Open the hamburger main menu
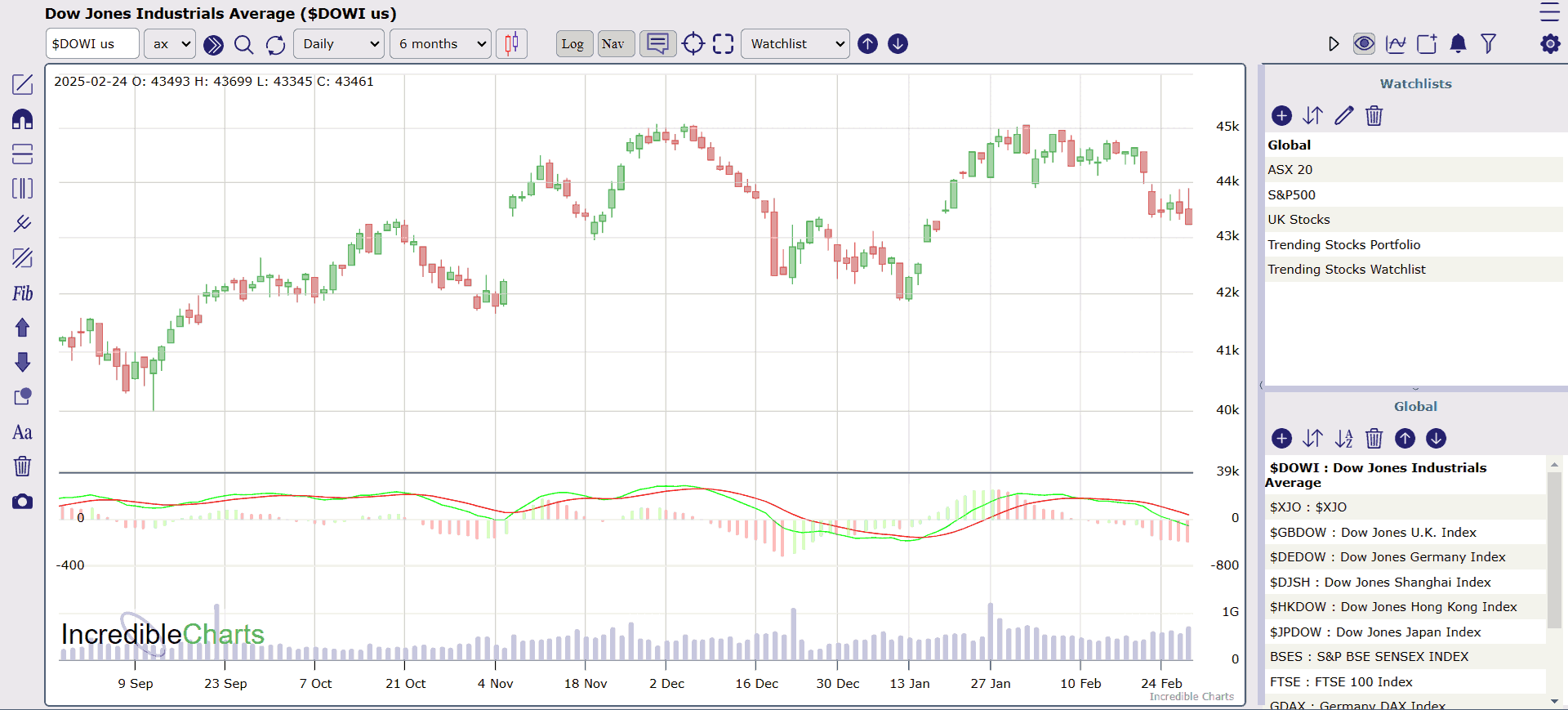The image size is (1568, 710). pos(1549,11)
